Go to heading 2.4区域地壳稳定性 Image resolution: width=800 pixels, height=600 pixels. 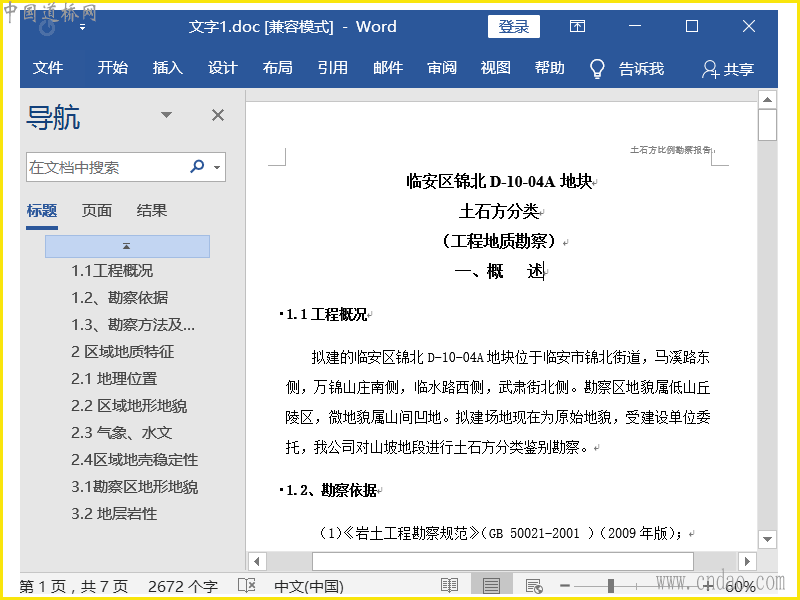[134, 460]
